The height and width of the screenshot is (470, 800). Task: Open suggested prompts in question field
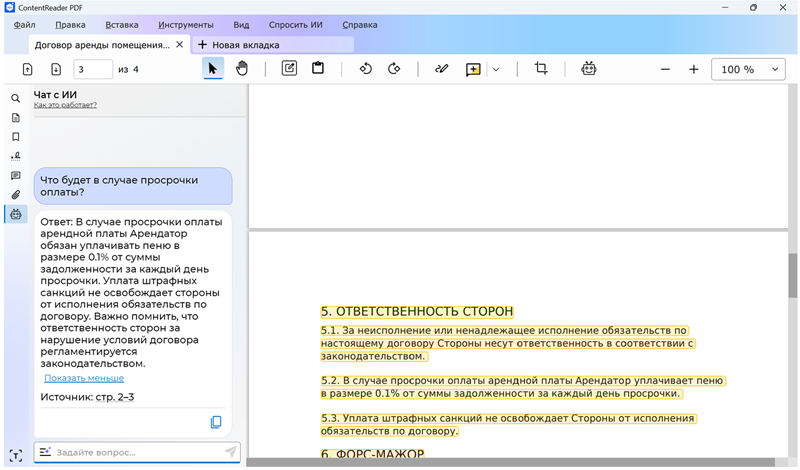(x=45, y=452)
